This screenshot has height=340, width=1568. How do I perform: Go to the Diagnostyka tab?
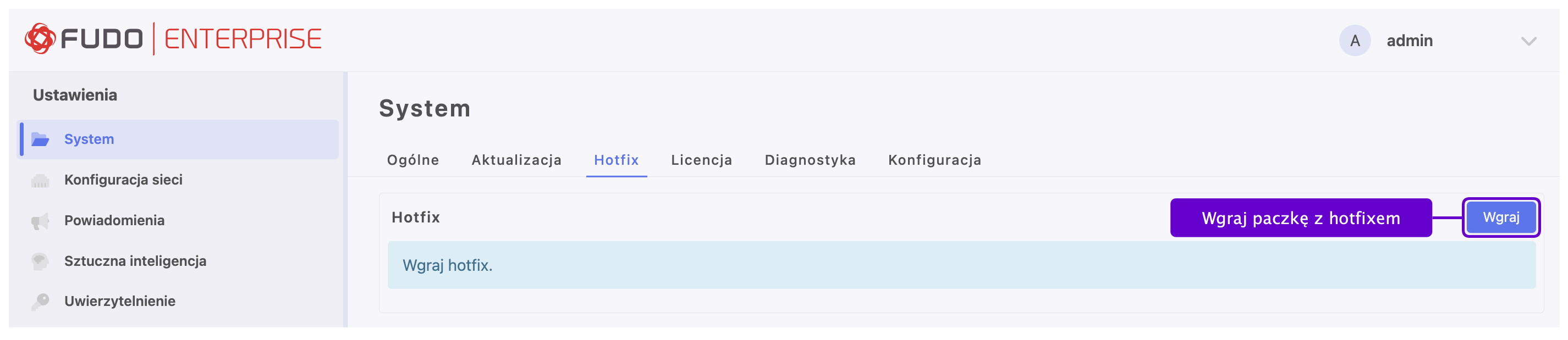[x=810, y=160]
